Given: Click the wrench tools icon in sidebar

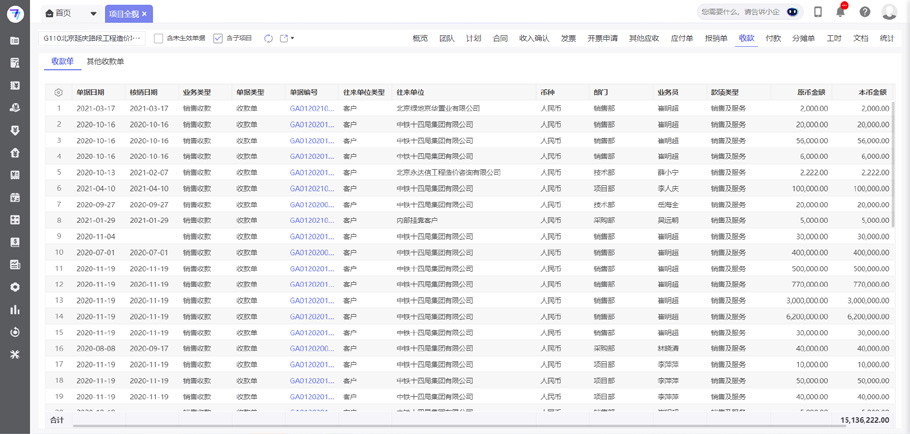Looking at the screenshot, I should click(x=15, y=354).
